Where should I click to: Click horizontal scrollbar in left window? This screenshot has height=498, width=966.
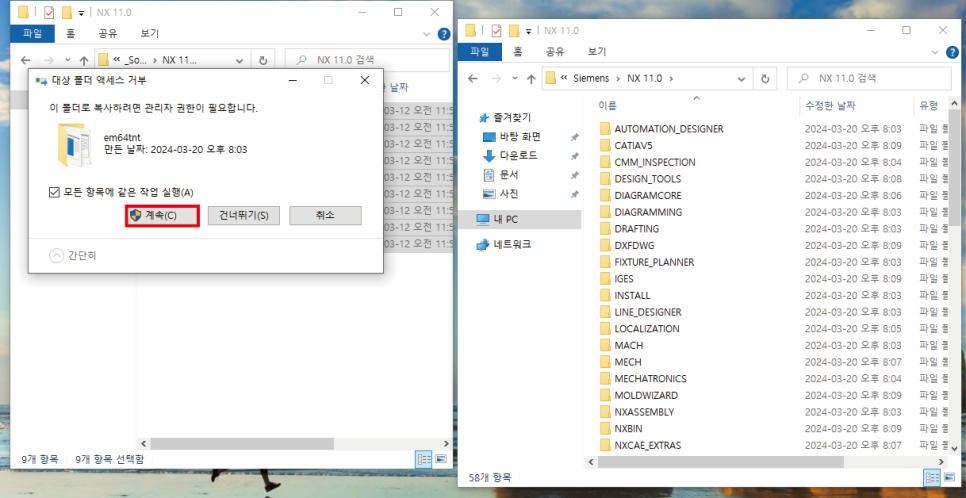242,444
